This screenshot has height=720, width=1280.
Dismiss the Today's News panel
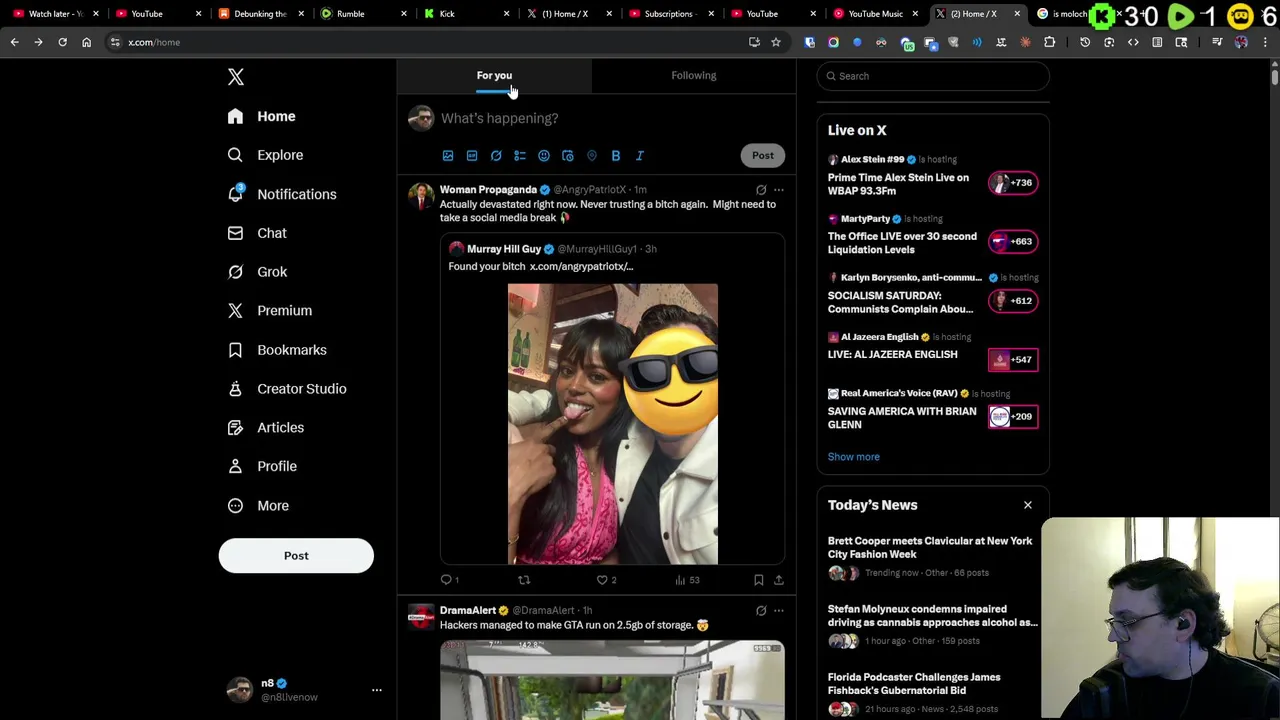[1028, 505]
